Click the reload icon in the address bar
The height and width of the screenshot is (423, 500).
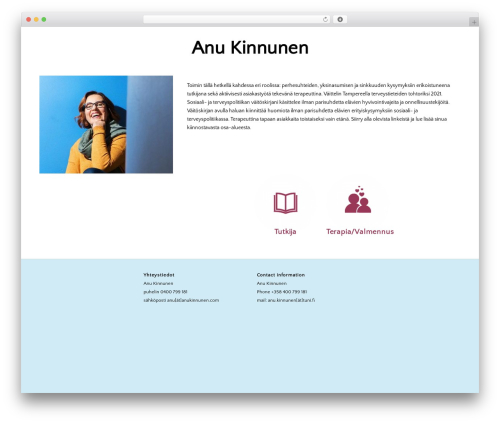[x=325, y=19]
